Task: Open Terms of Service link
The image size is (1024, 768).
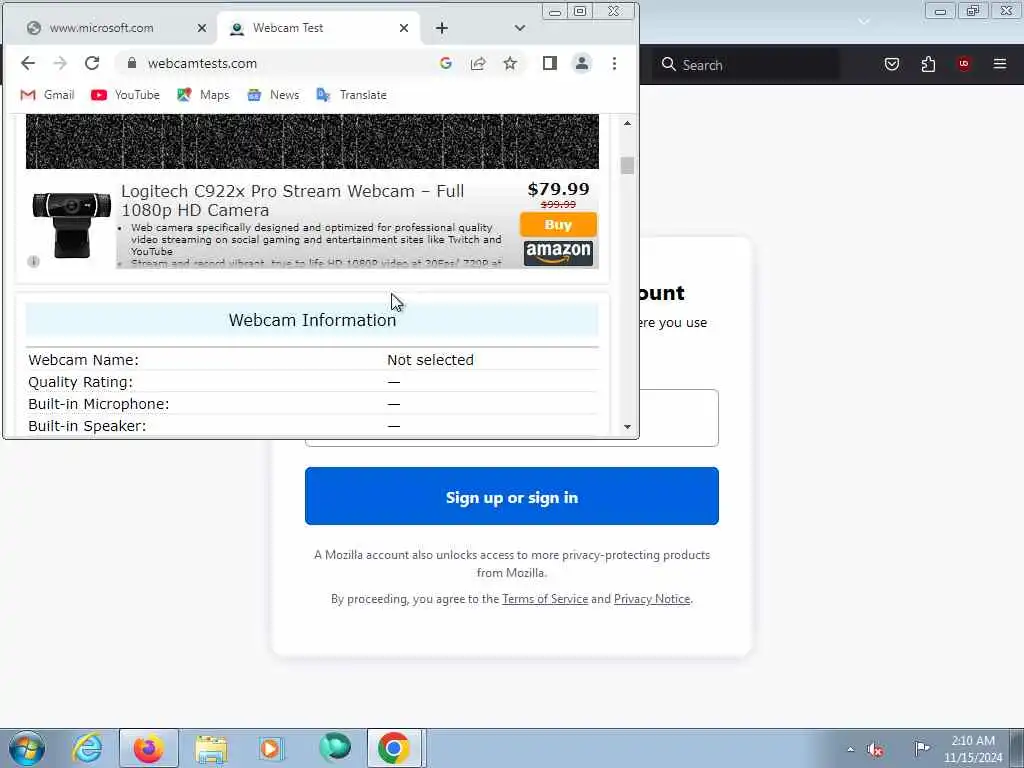Action: coord(545,599)
